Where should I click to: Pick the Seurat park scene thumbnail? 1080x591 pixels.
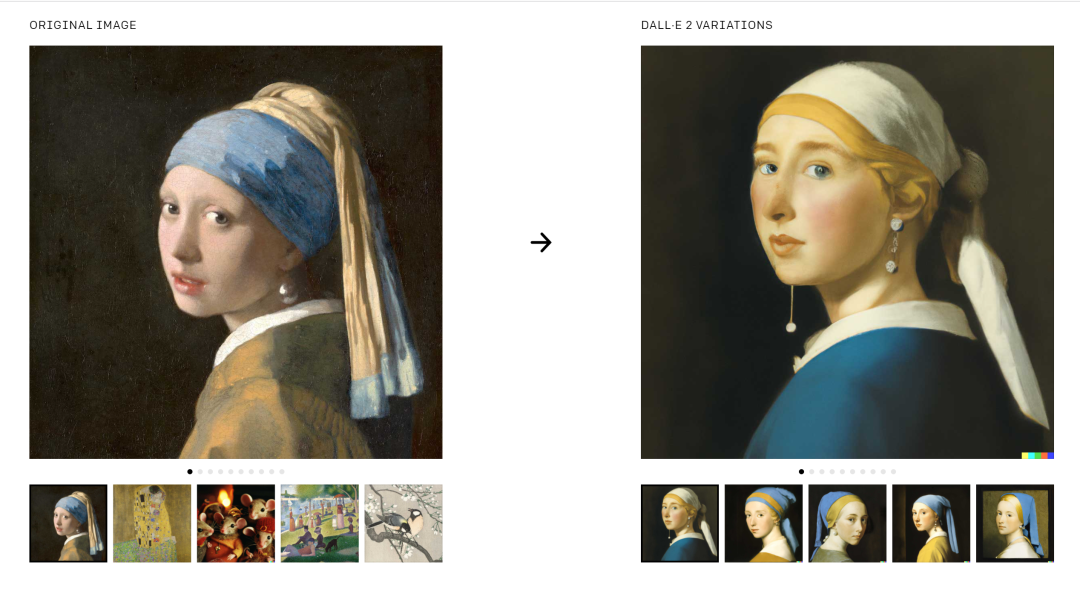(320, 523)
